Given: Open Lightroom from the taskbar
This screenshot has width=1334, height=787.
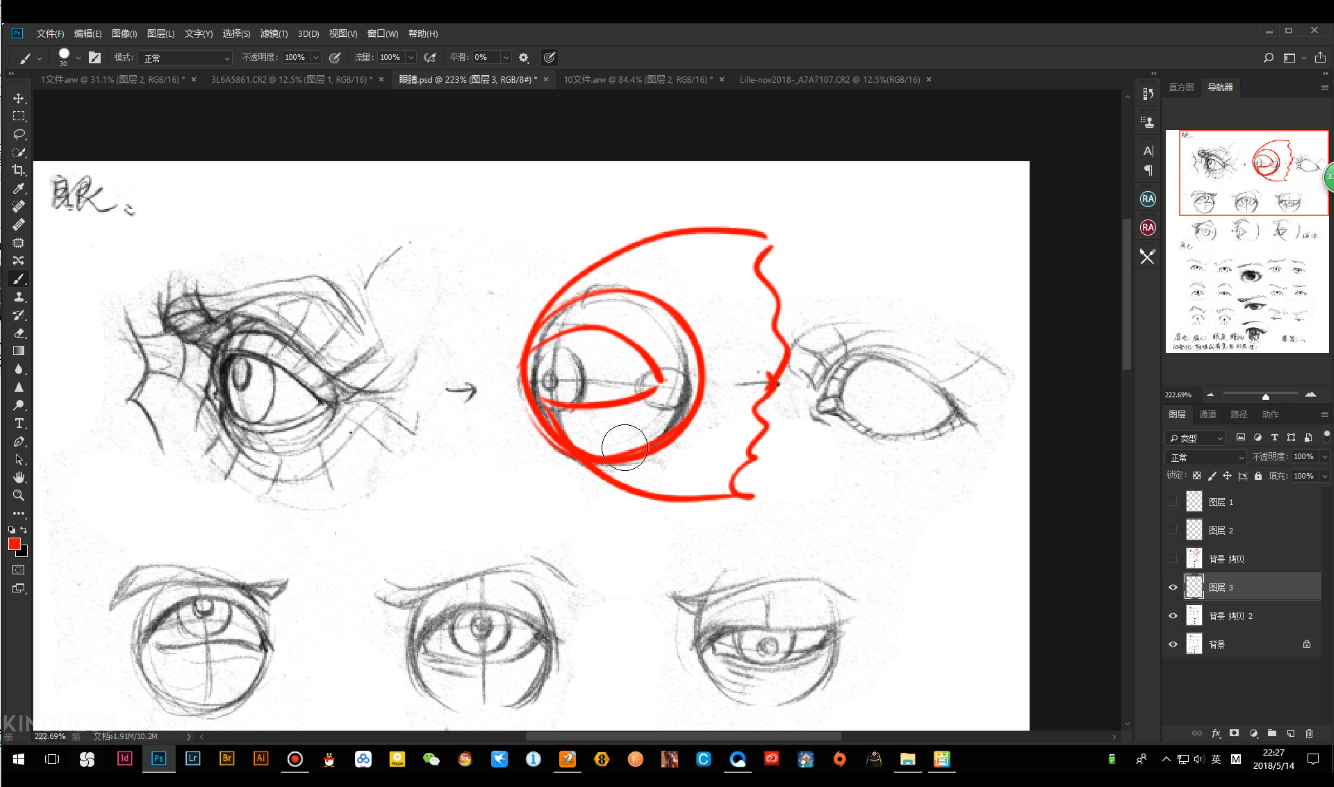Looking at the screenshot, I should 193,759.
